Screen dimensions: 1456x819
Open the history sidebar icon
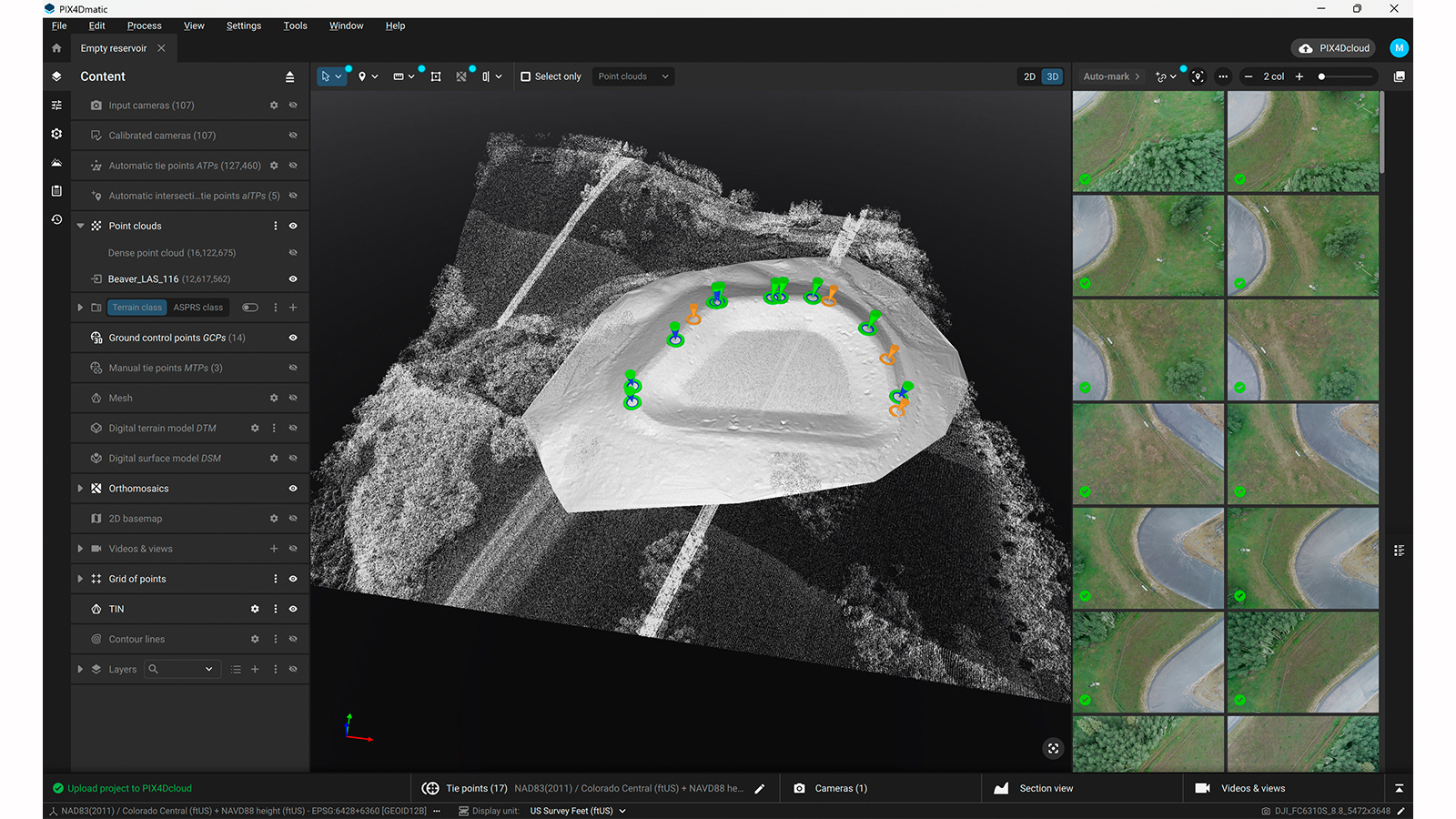(x=56, y=219)
